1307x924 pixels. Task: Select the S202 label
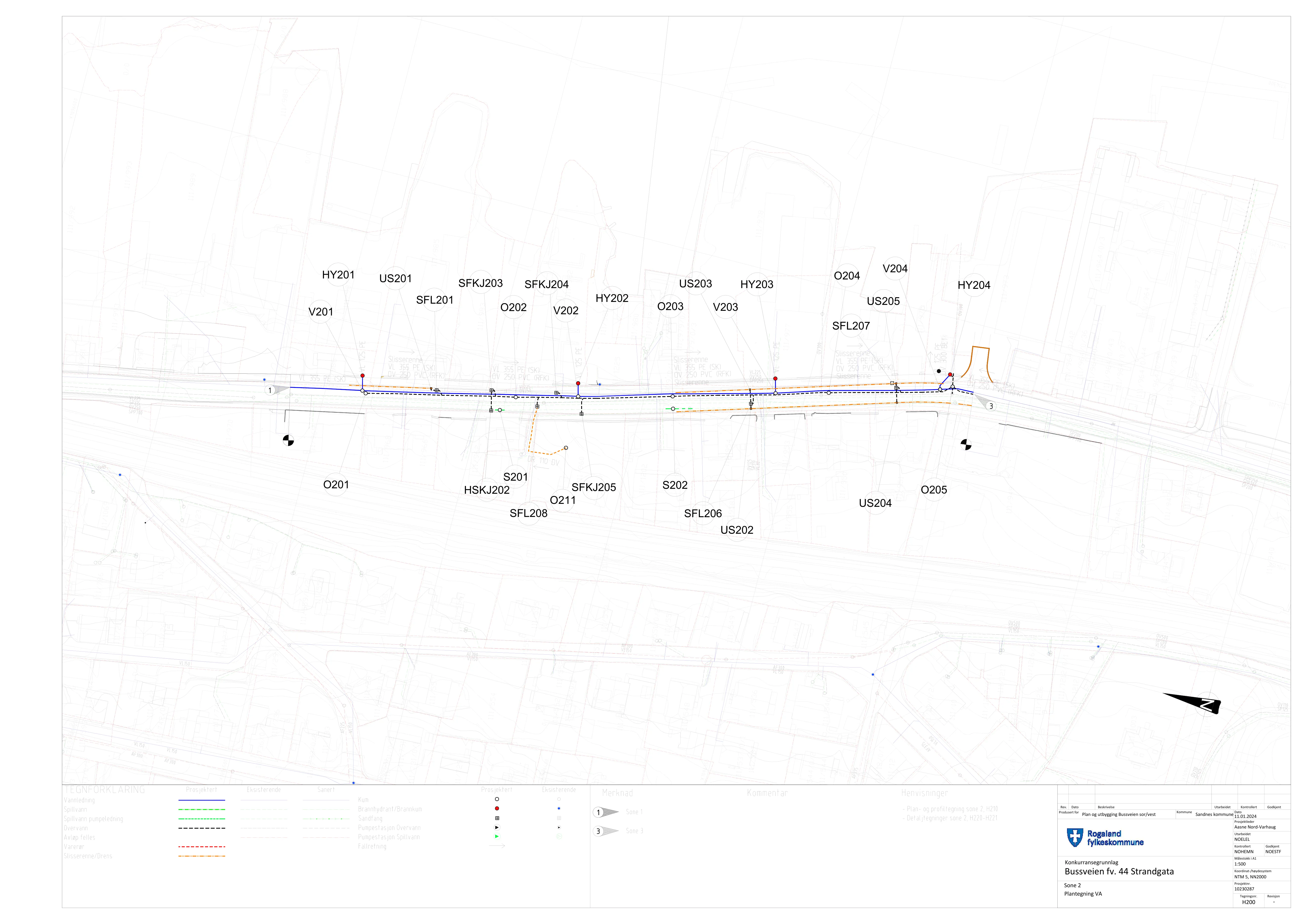coord(675,485)
